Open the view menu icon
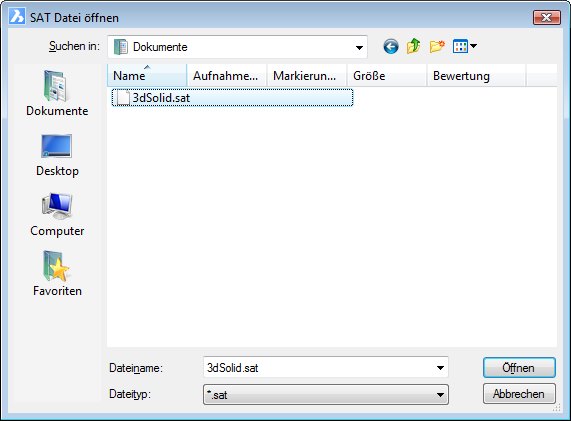Viewport: 571px width, 421px height. [x=464, y=46]
